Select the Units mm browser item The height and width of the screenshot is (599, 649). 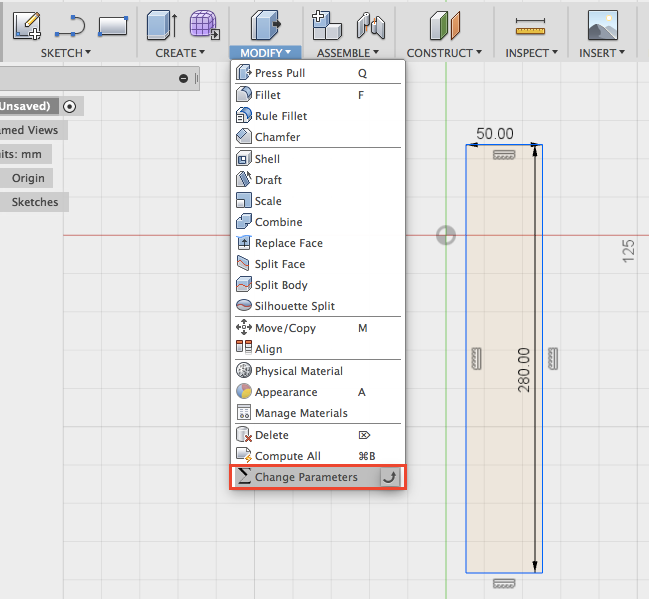[x=21, y=154]
